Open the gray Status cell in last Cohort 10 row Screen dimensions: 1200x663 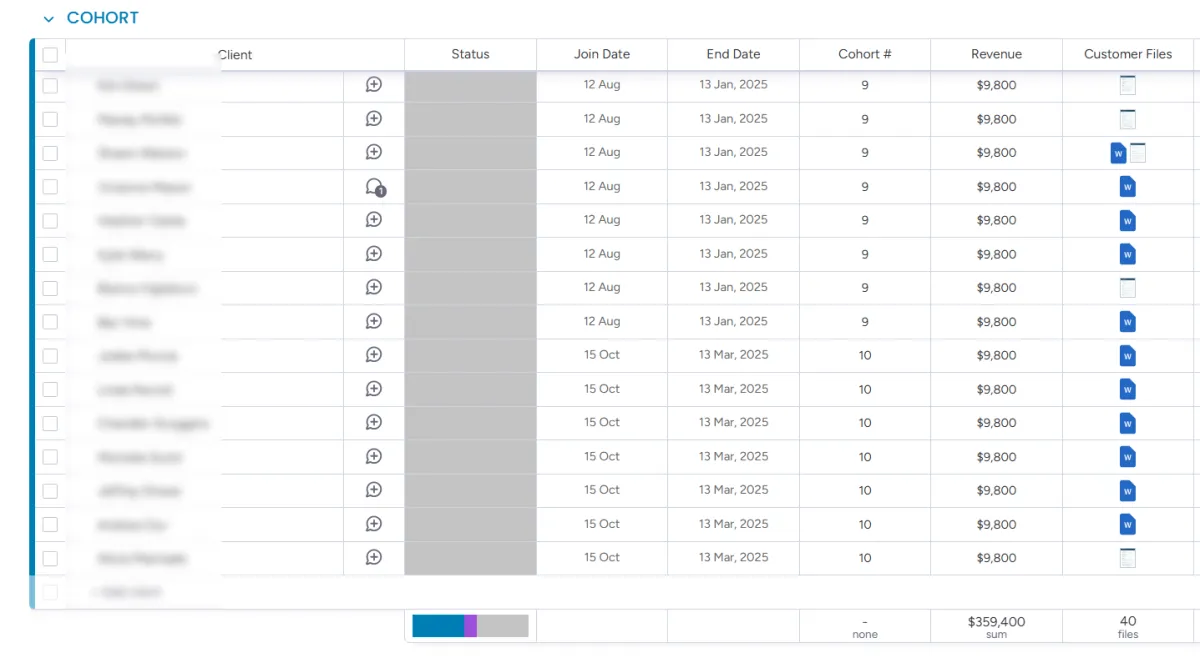pos(470,558)
